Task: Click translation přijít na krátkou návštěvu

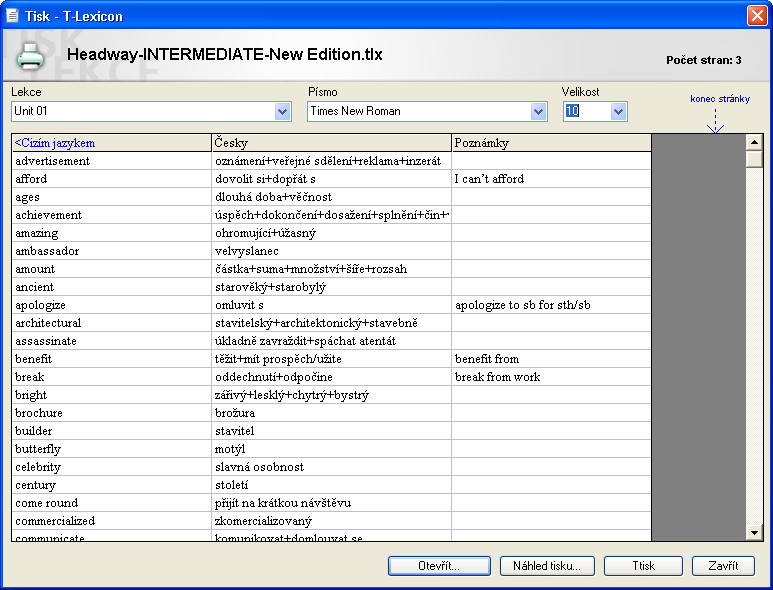Action: pos(283,503)
